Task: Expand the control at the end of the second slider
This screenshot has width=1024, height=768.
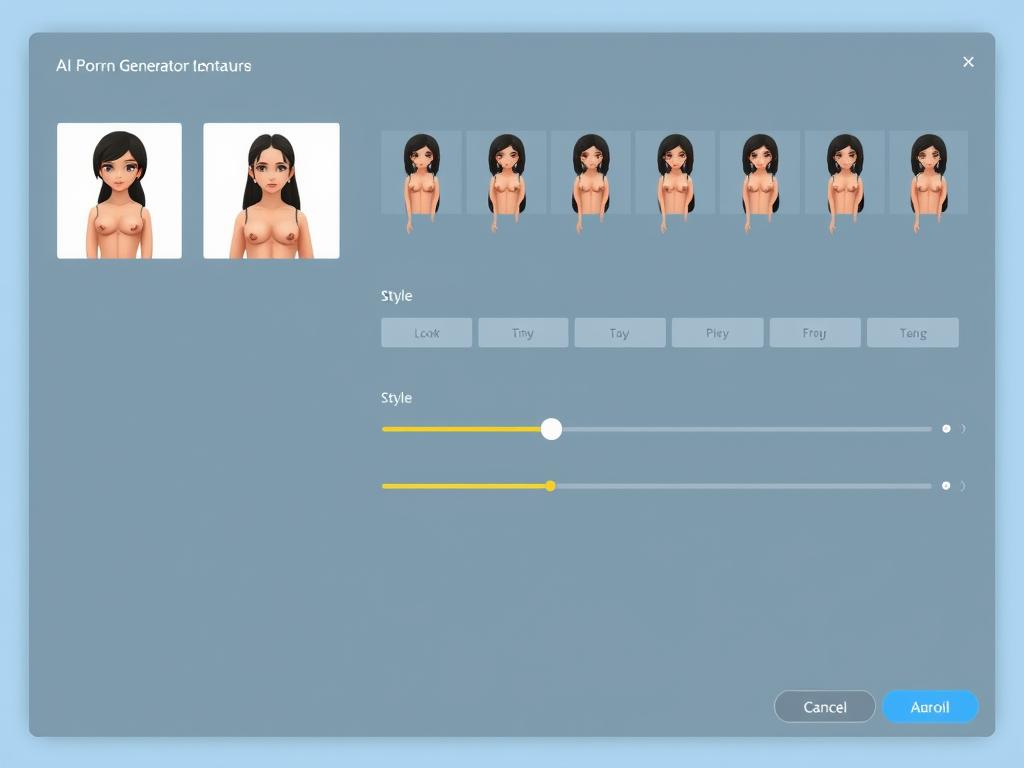Action: (946, 486)
